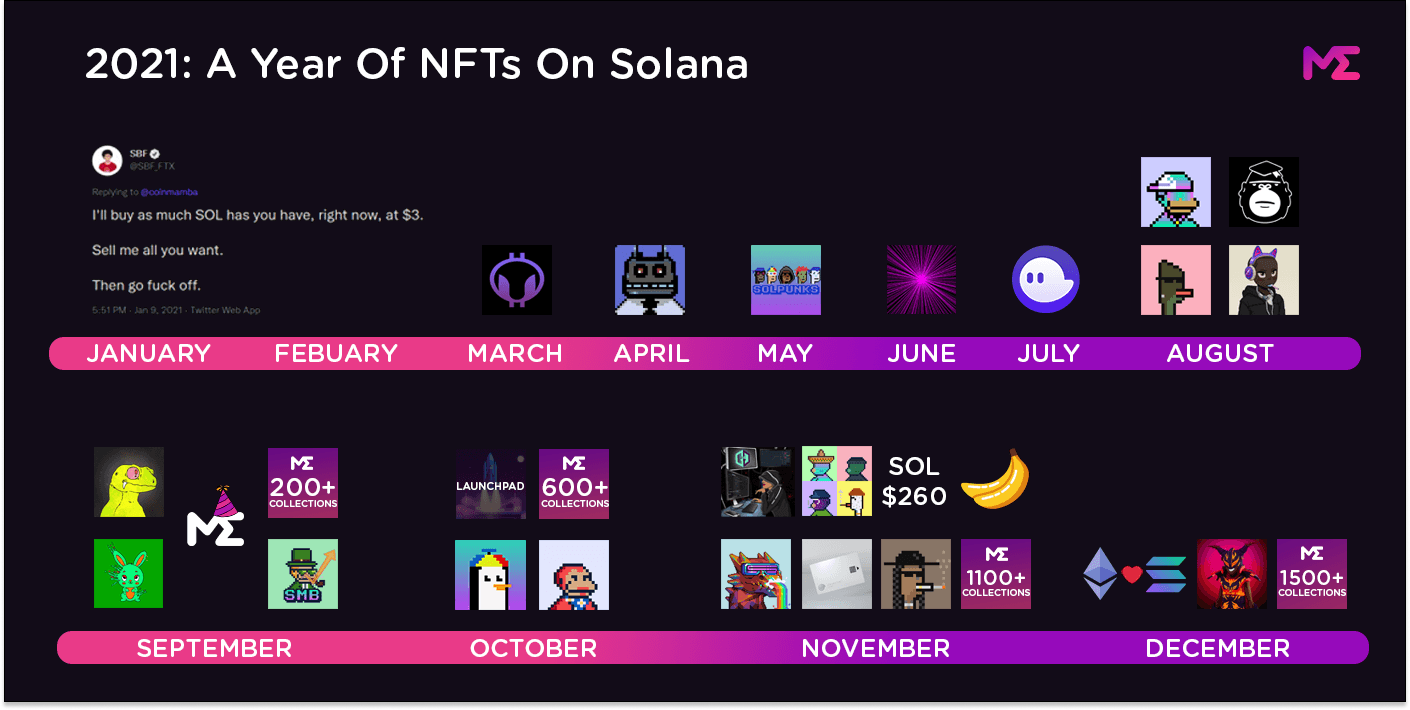Open the red demon artwork in December
The height and width of the screenshot is (710, 1410).
click(x=1232, y=574)
